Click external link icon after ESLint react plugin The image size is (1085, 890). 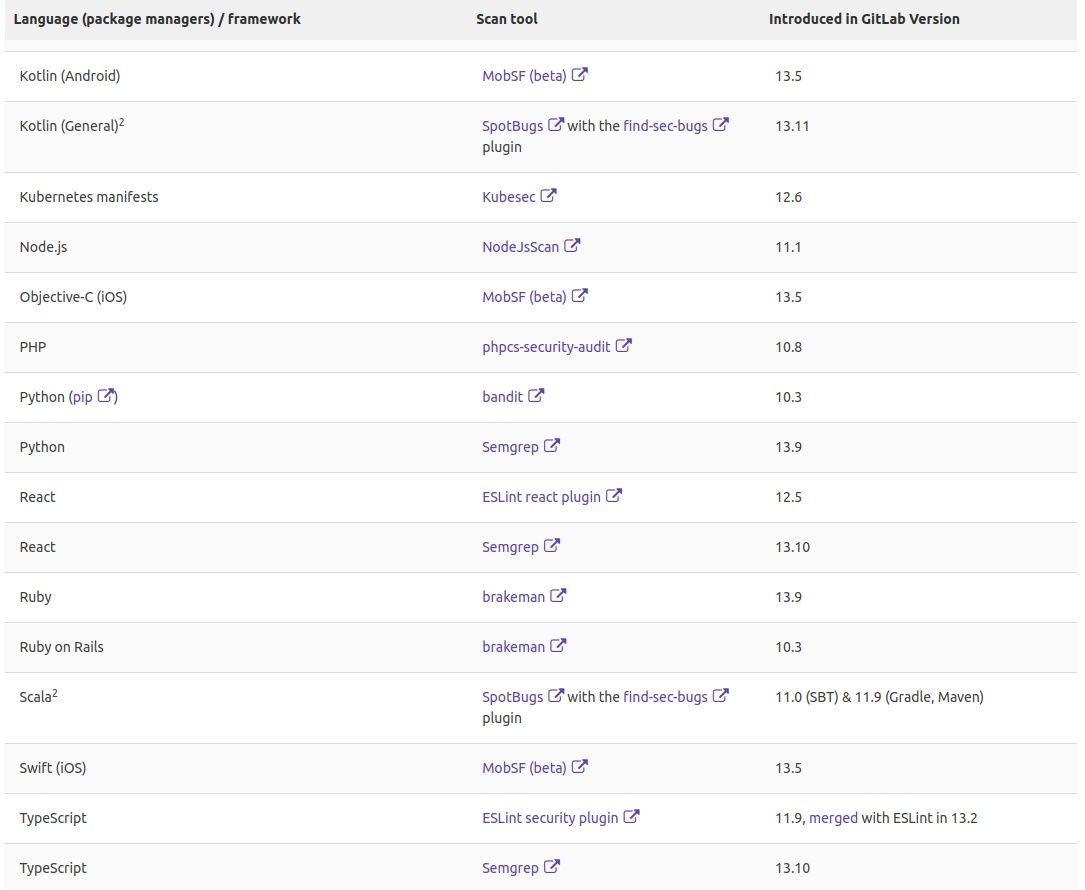[x=614, y=496]
